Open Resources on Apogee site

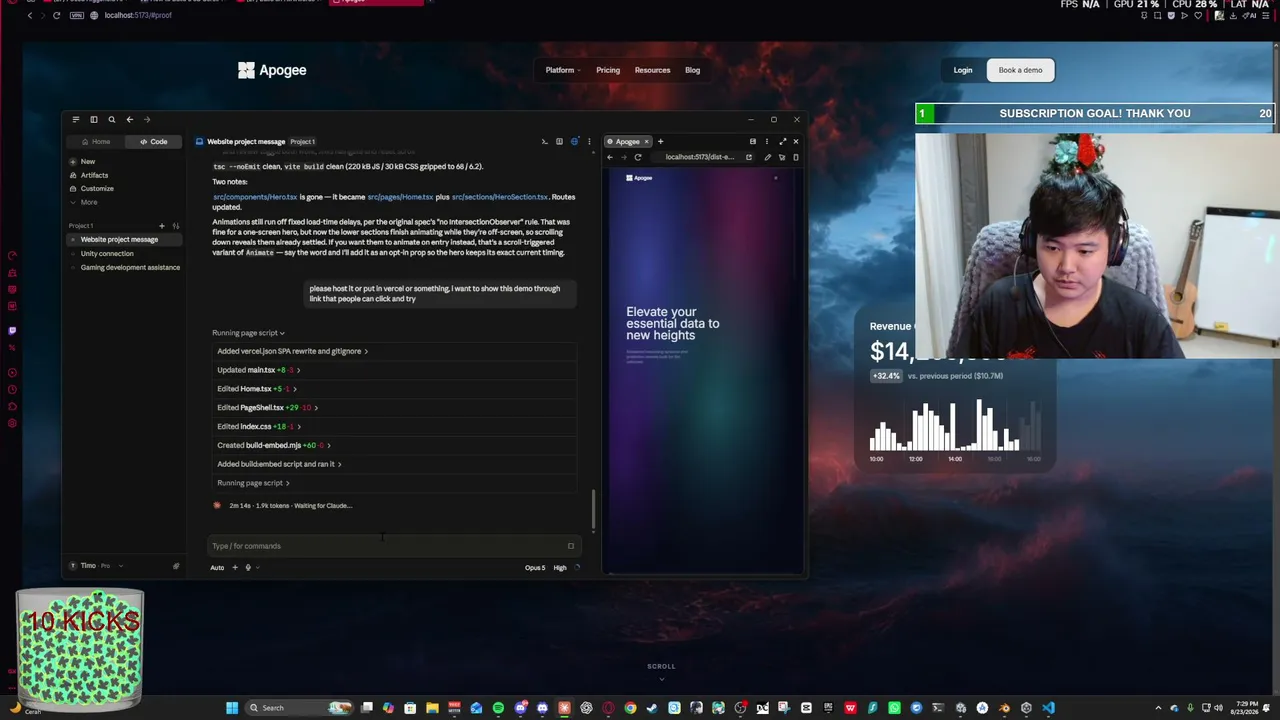point(652,70)
